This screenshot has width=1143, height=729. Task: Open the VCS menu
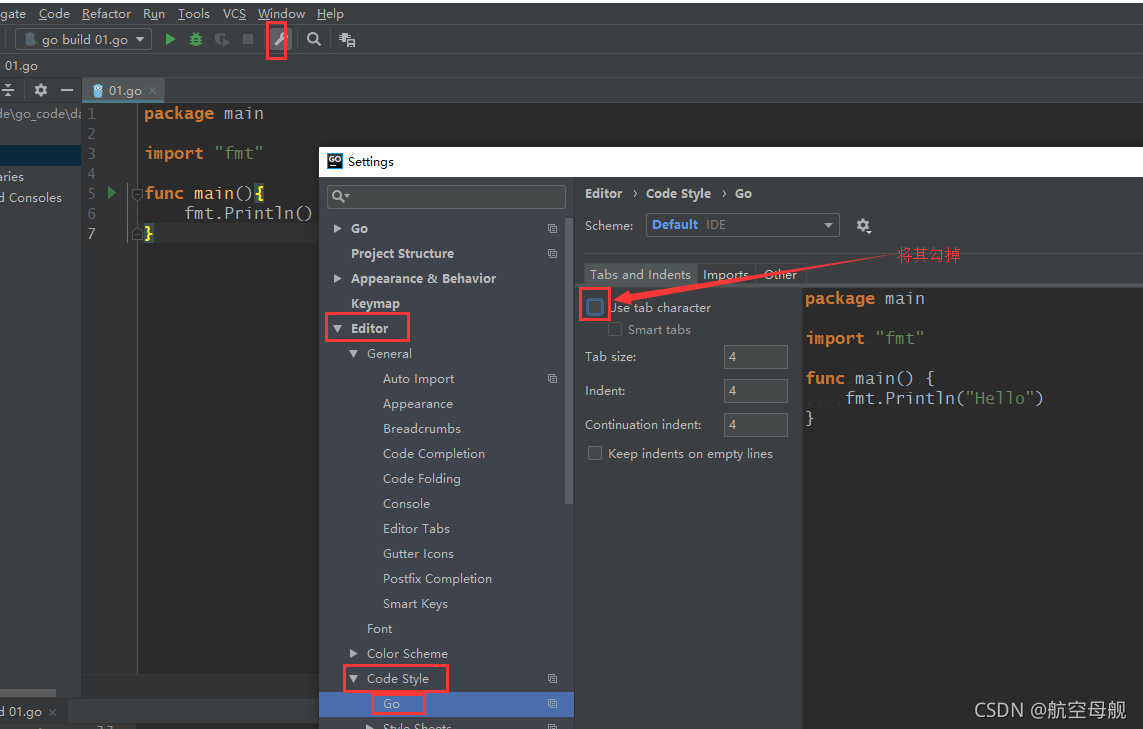pyautogui.click(x=234, y=14)
